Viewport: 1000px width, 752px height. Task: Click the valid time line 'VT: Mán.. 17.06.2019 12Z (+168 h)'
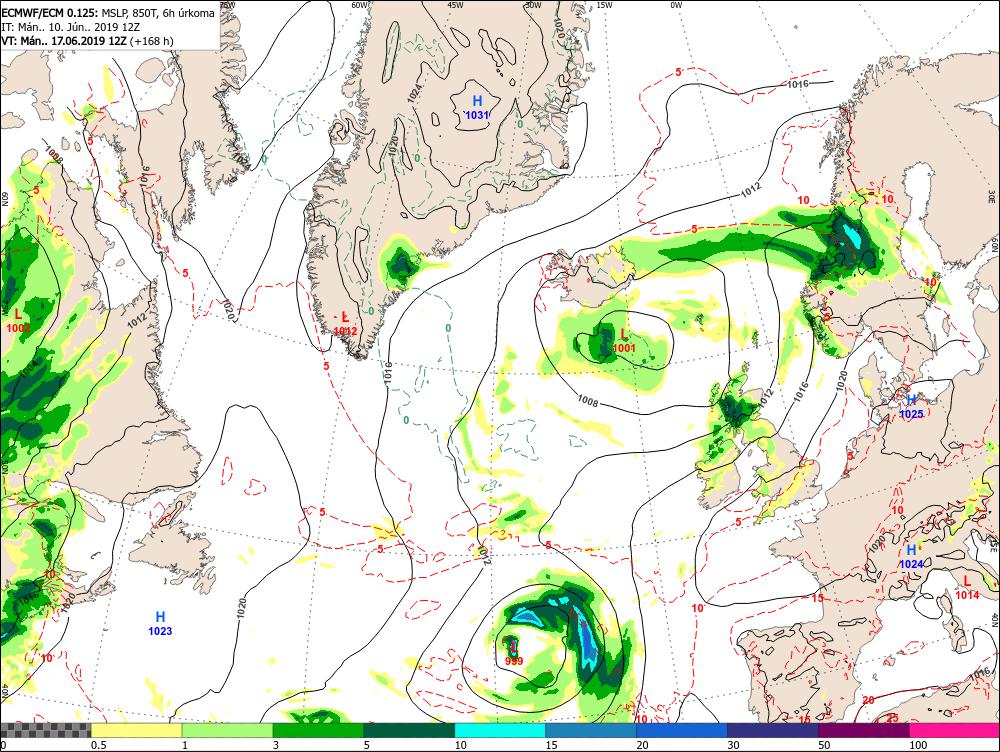click(87, 41)
